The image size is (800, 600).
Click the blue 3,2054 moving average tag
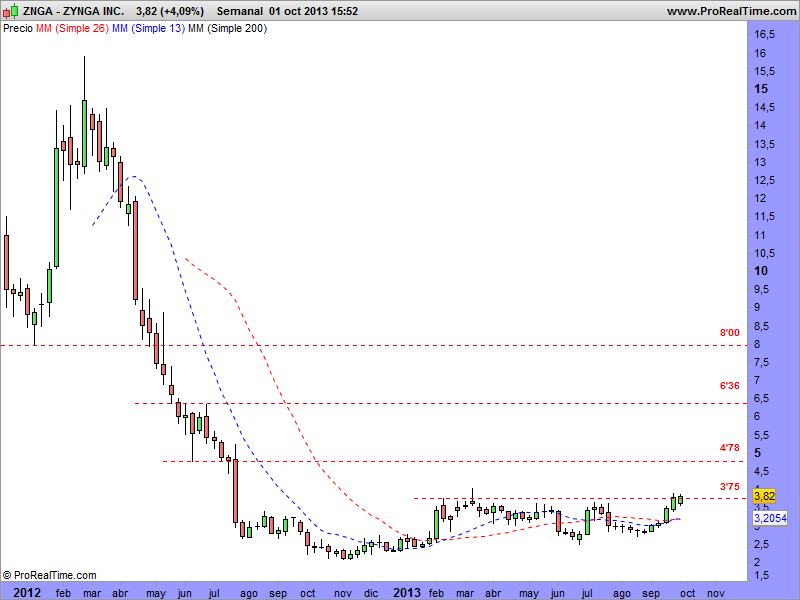click(x=770, y=518)
